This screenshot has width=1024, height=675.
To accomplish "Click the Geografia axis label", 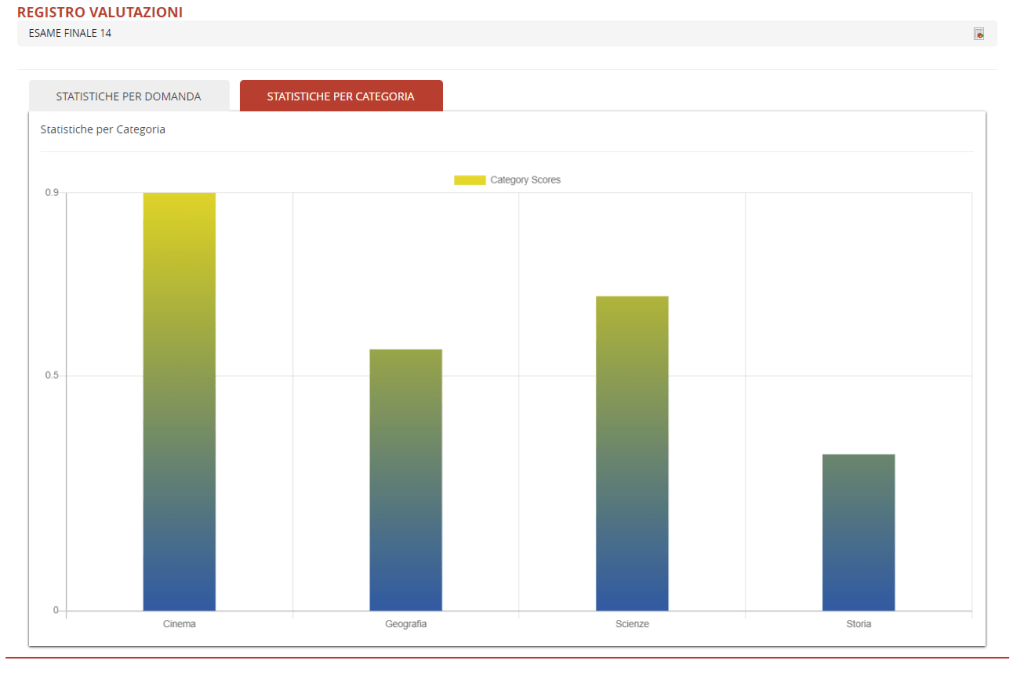I will 405,624.
